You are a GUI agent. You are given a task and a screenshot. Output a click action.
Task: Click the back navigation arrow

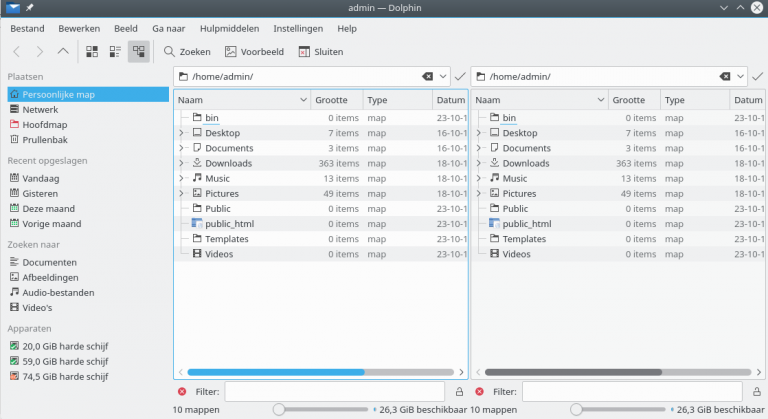17,51
